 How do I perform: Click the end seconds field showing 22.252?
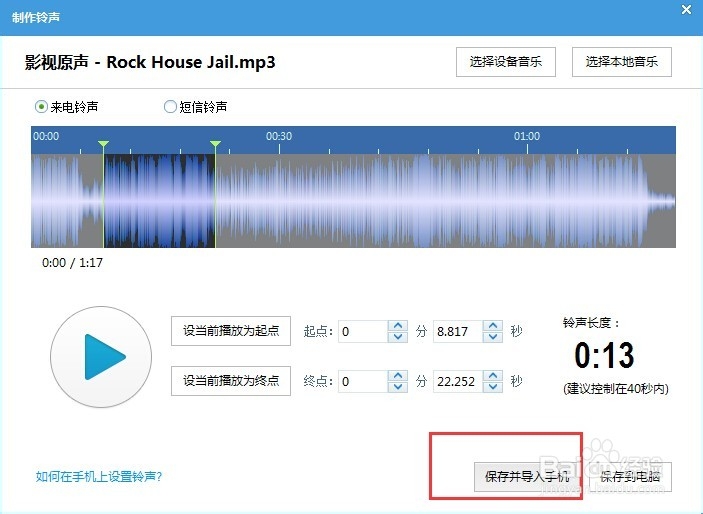click(458, 381)
